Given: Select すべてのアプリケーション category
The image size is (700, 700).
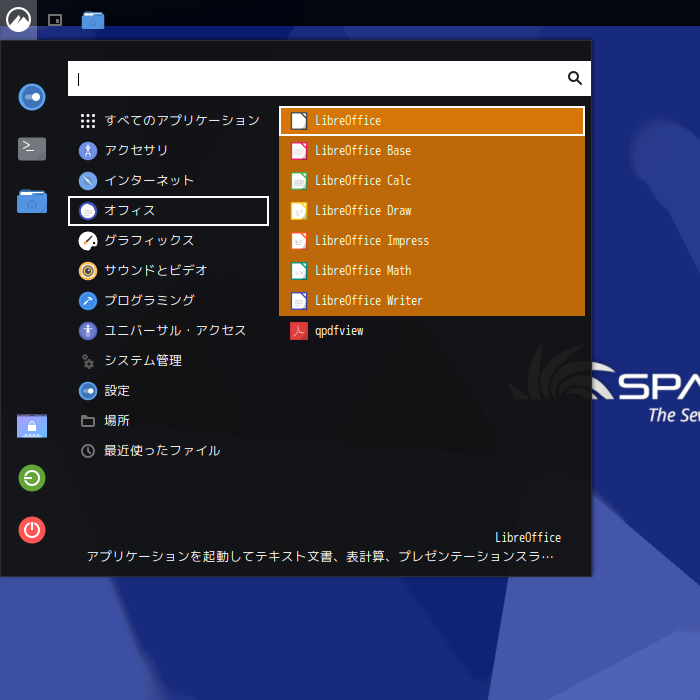Looking at the screenshot, I should 168,121.
